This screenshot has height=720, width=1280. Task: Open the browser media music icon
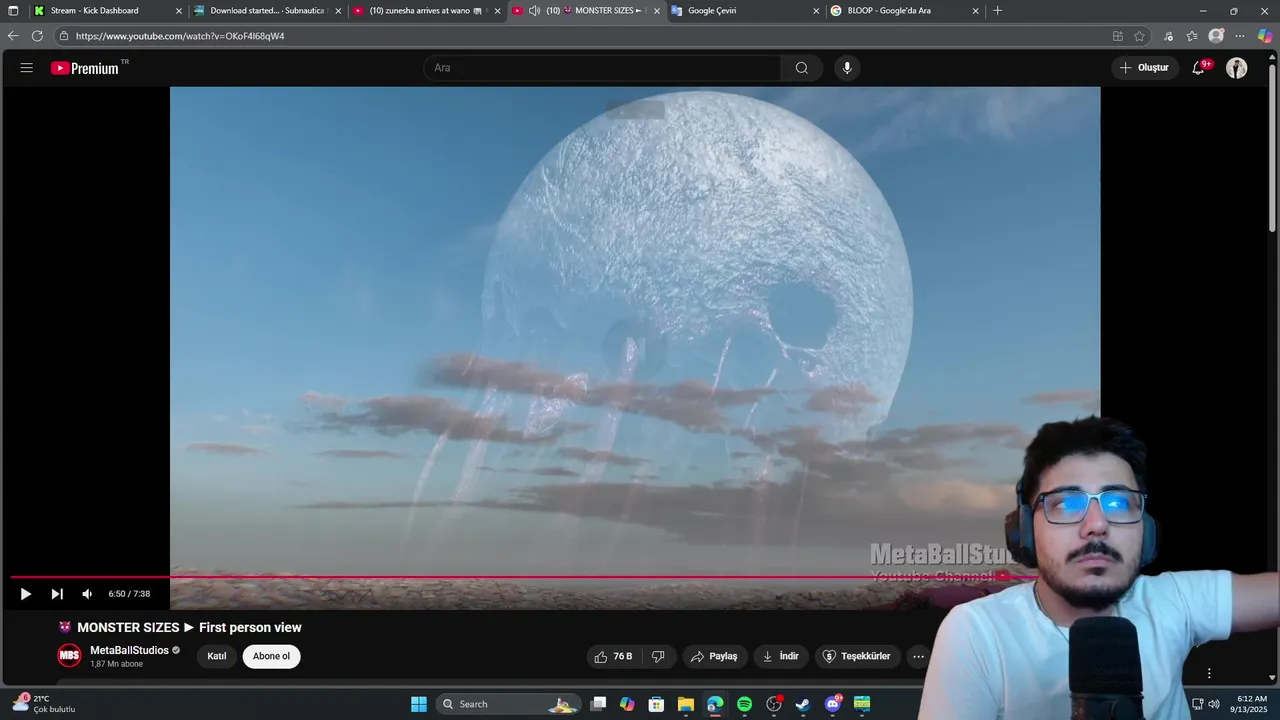point(1169,36)
